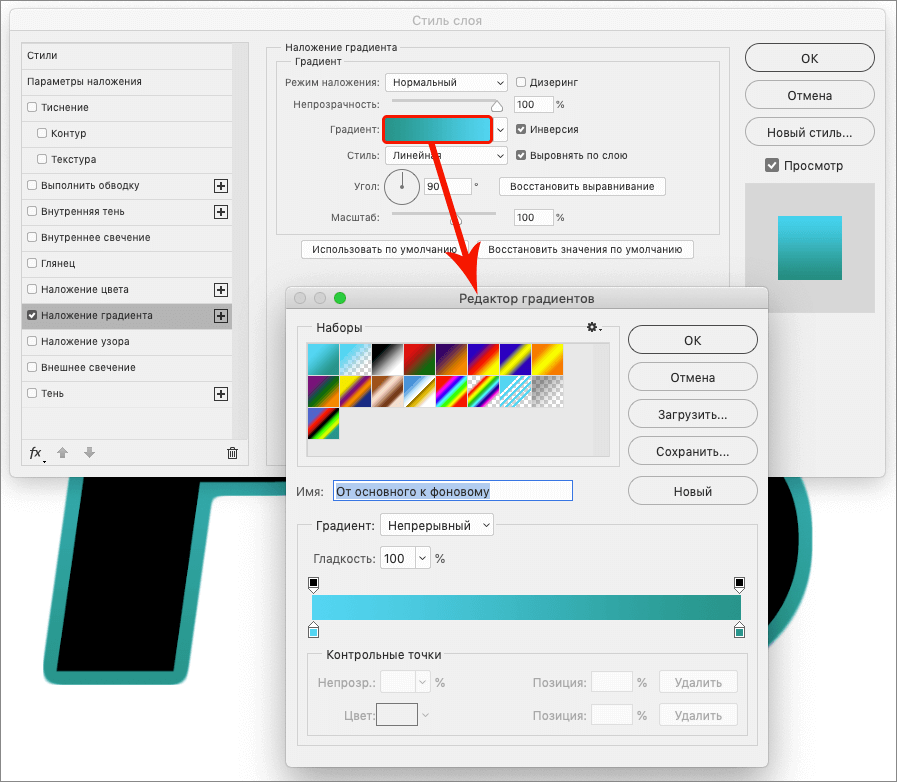
Task: Select the right black opacity stop
Action: [x=739, y=584]
